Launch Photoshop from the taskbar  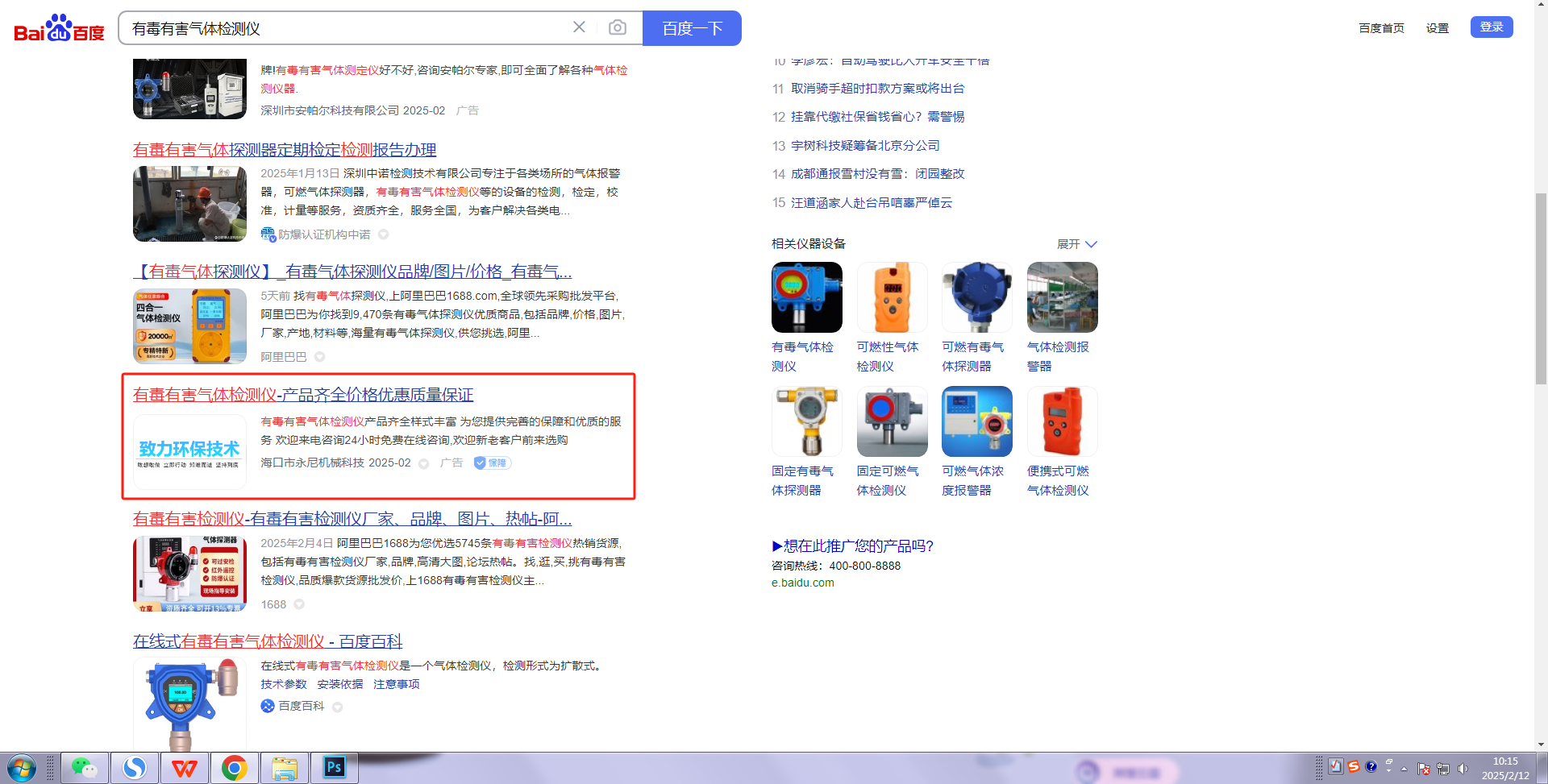[334, 768]
